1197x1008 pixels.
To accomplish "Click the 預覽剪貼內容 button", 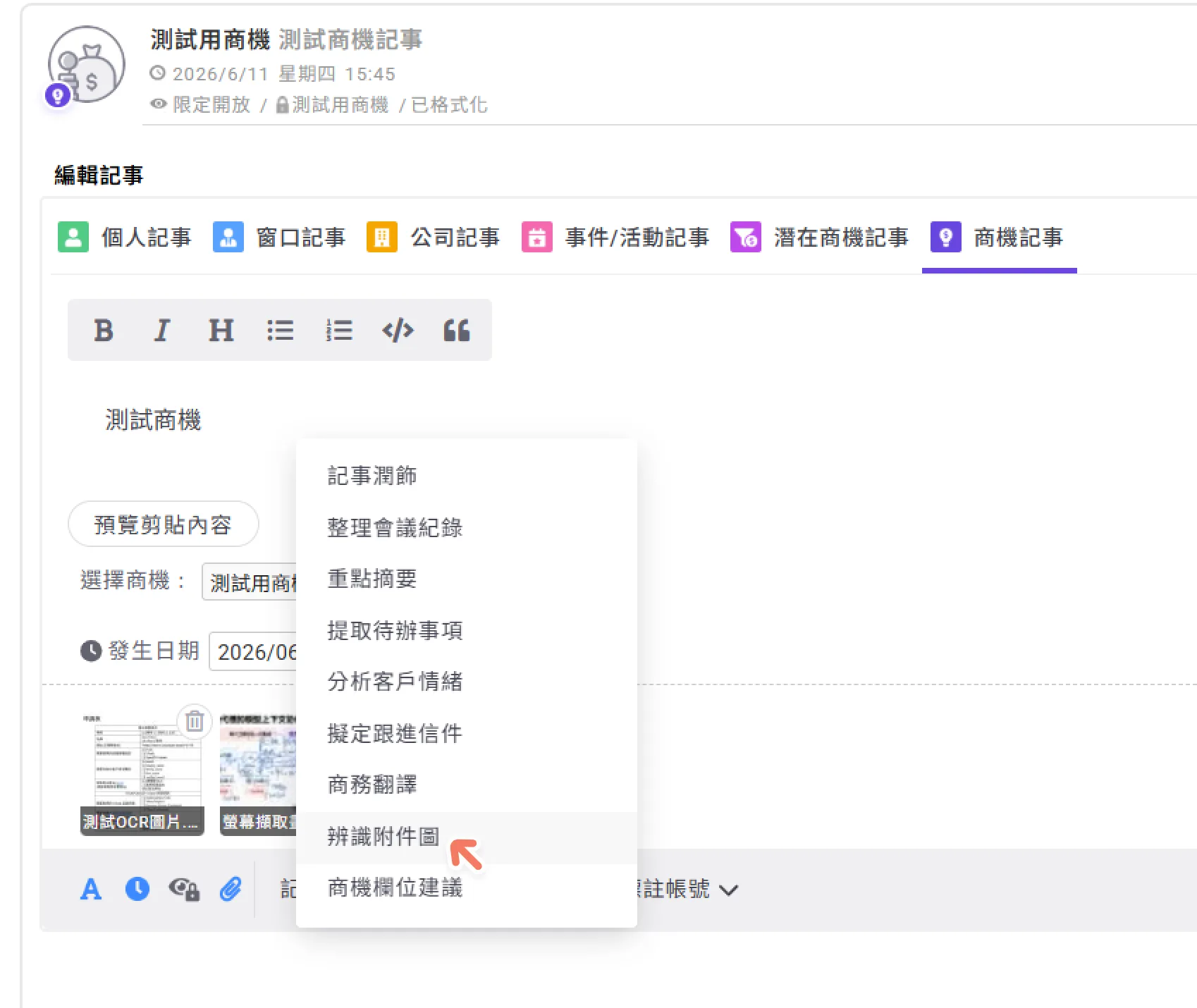I will click(x=163, y=524).
